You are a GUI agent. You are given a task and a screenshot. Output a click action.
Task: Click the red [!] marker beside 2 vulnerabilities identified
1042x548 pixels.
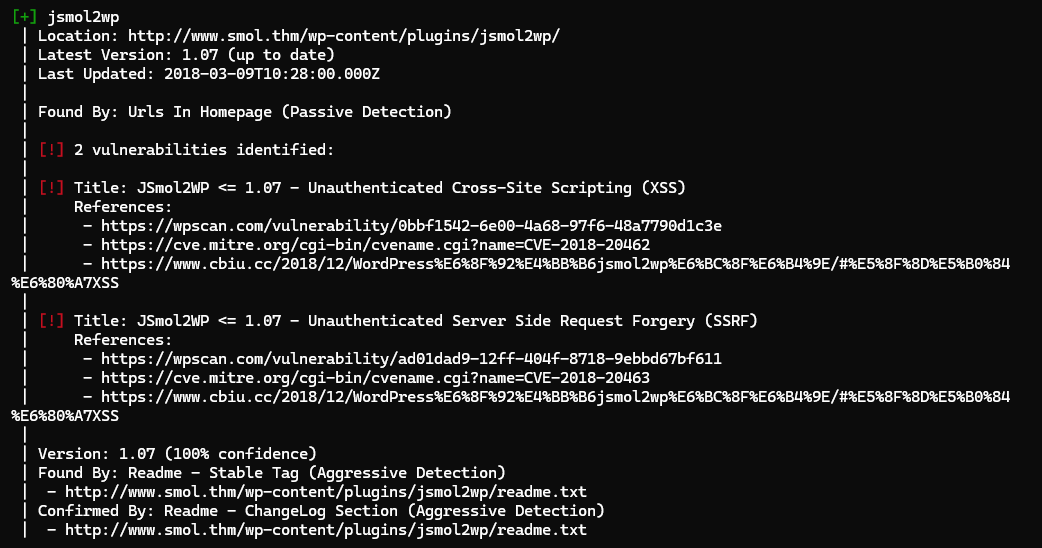point(51,149)
